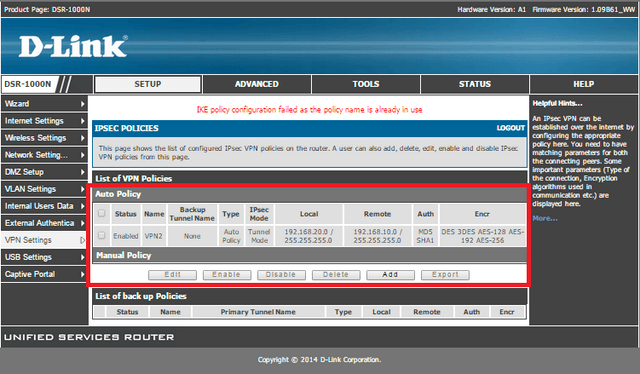Expand the Wireless Settings submenu arrow

(x=82, y=138)
